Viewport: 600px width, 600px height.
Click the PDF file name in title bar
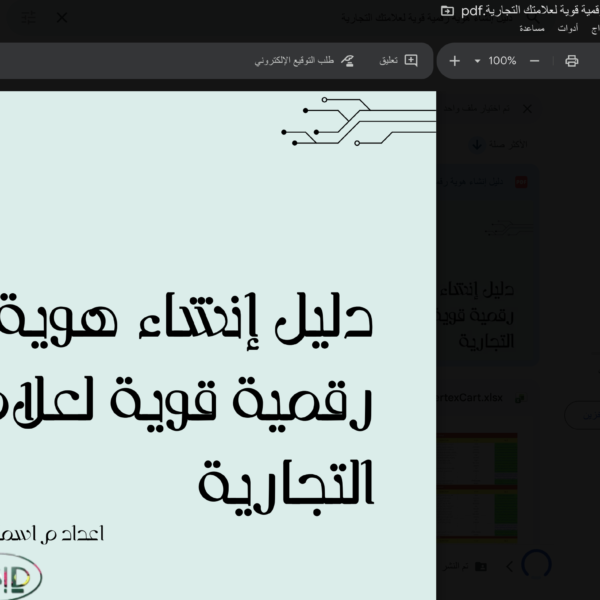point(530,11)
